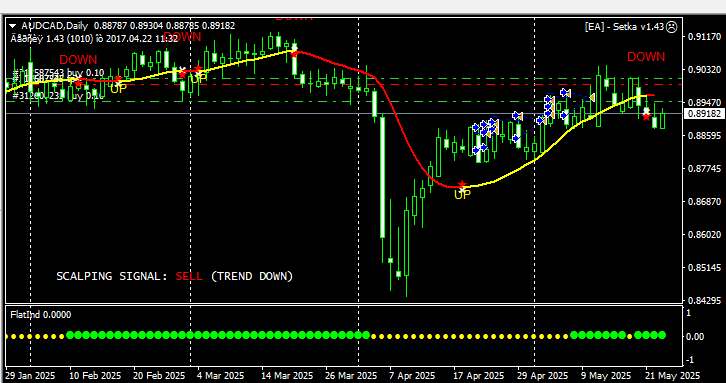Select the [EA] - Setka v1.43 label
This screenshot has width=726, height=383.
[625, 27]
